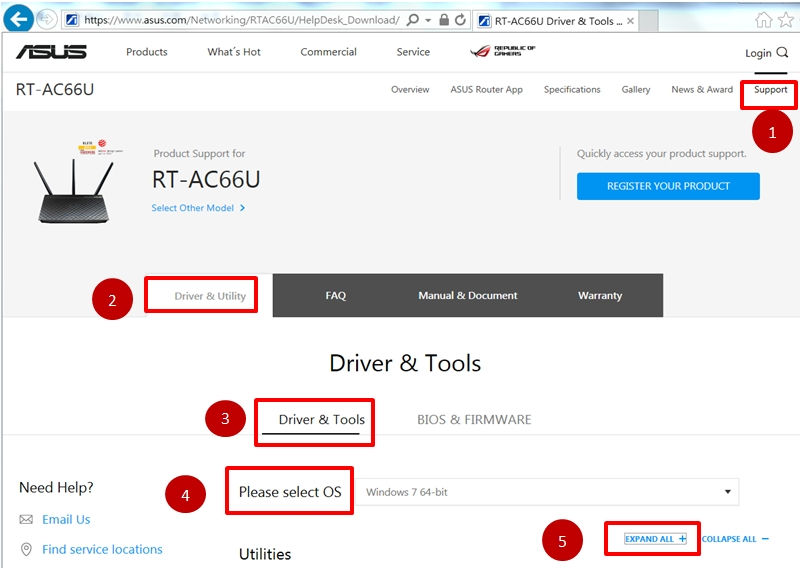This screenshot has height=587, width=800.
Task: Click the RT-AC66U product name heading
Action: click(x=206, y=180)
